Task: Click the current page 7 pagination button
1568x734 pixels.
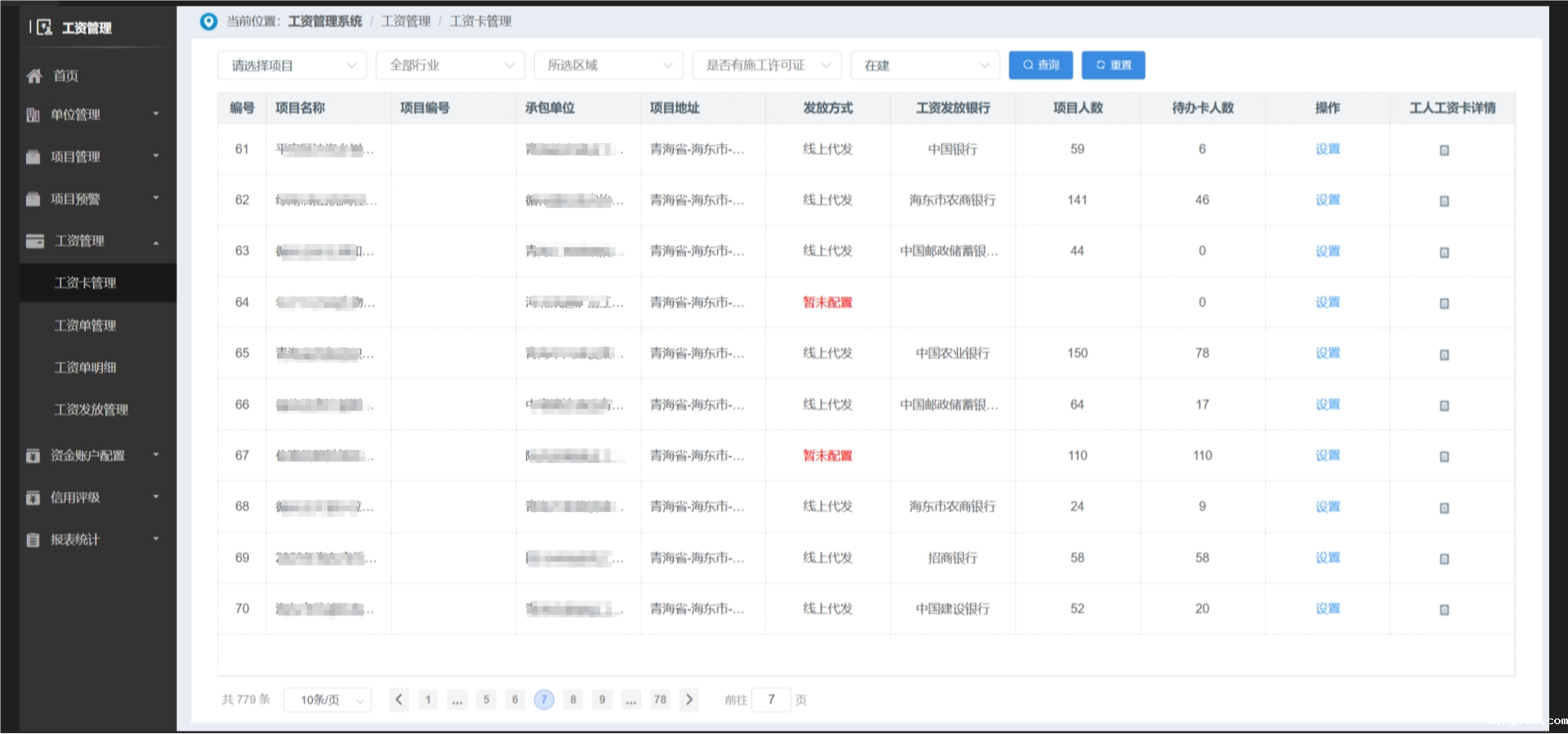Action: point(544,700)
